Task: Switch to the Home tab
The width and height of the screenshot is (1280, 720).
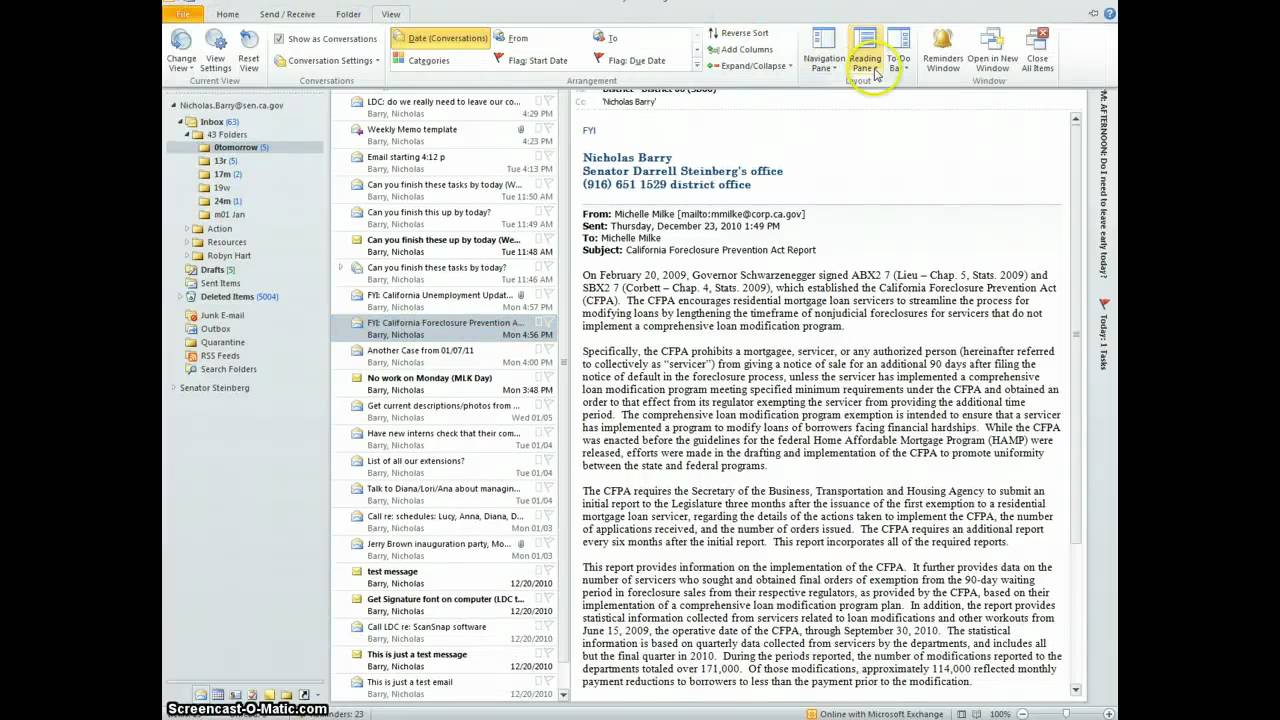Action: click(x=227, y=14)
